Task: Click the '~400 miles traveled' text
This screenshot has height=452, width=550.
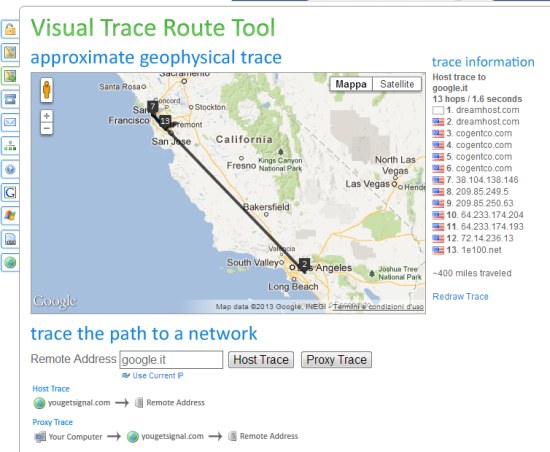Action: pyautogui.click(x=472, y=273)
